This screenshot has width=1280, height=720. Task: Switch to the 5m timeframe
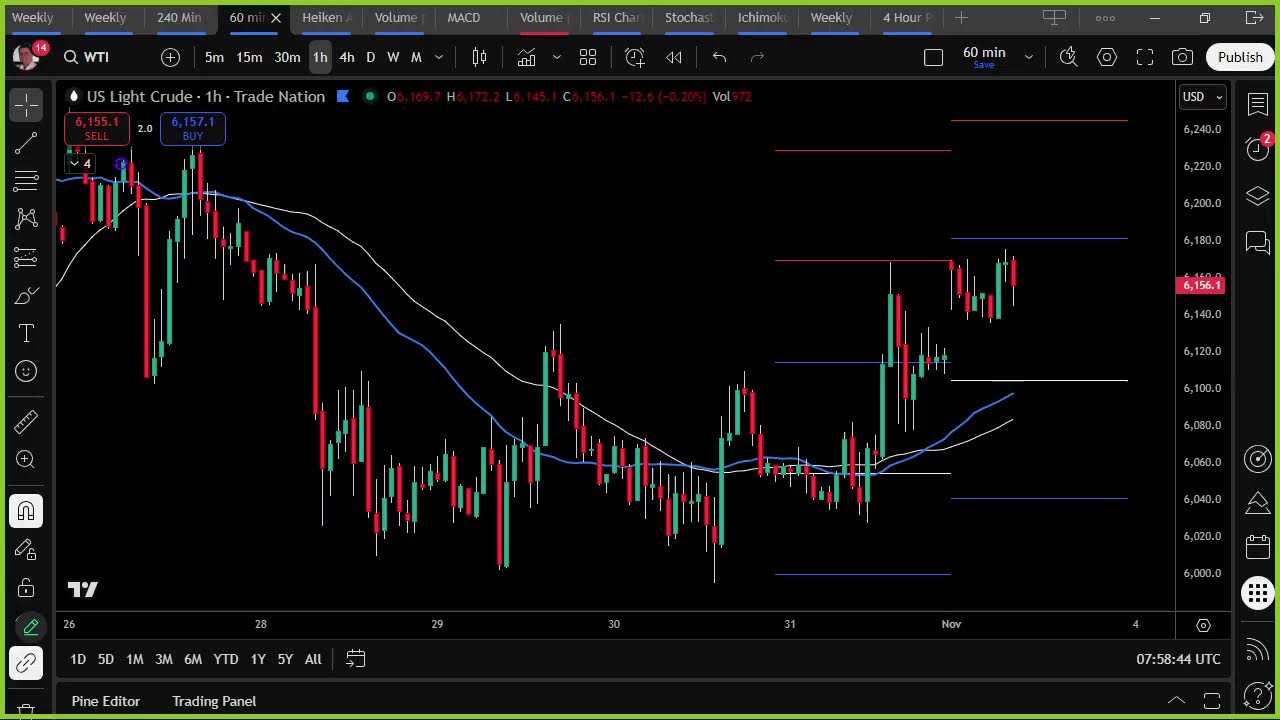point(214,57)
